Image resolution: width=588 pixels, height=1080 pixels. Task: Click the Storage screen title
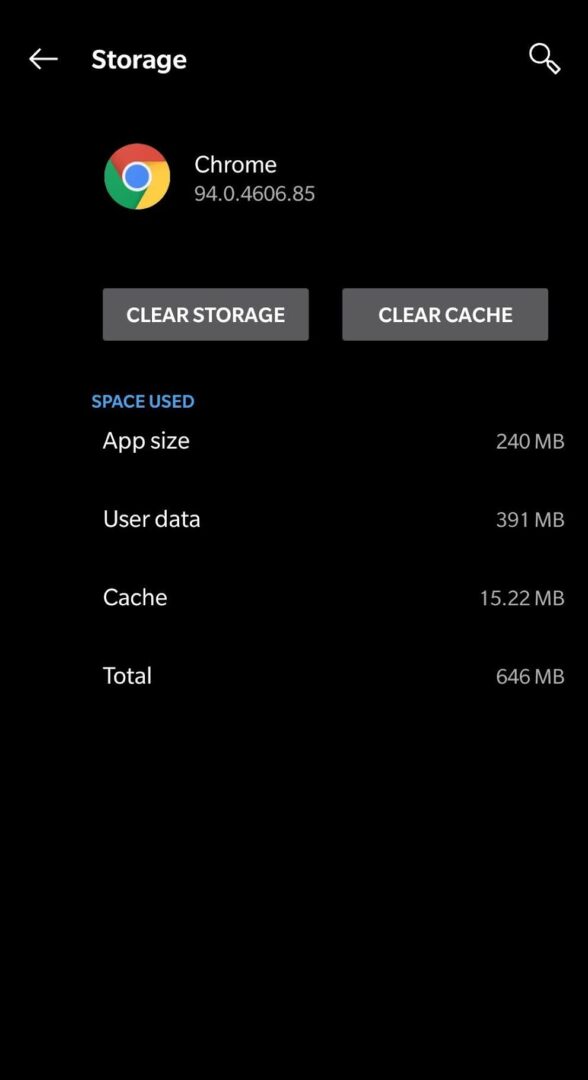(x=139, y=59)
